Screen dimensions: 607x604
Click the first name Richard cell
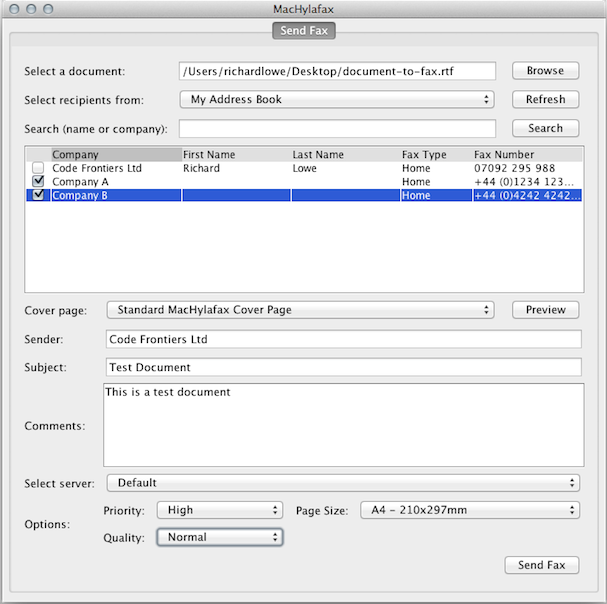point(201,168)
